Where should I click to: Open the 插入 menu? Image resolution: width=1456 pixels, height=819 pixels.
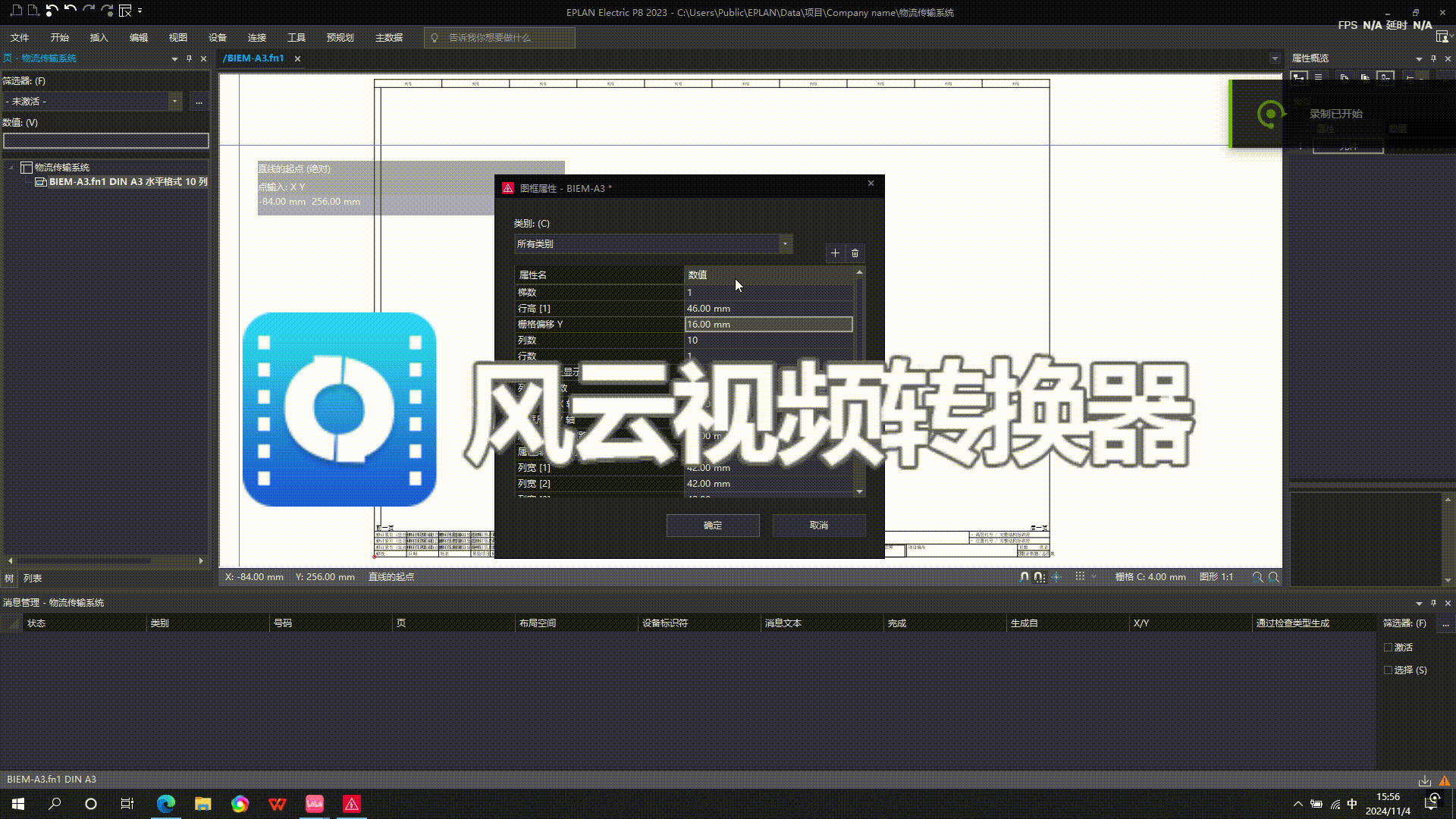(99, 37)
